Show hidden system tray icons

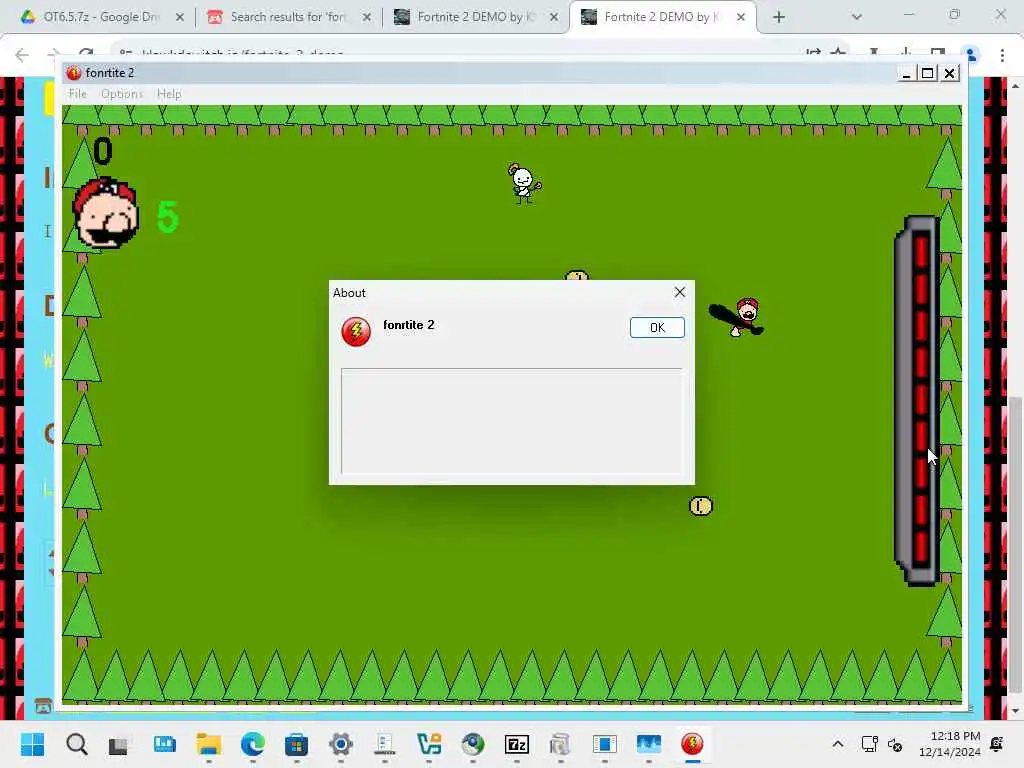pos(838,744)
